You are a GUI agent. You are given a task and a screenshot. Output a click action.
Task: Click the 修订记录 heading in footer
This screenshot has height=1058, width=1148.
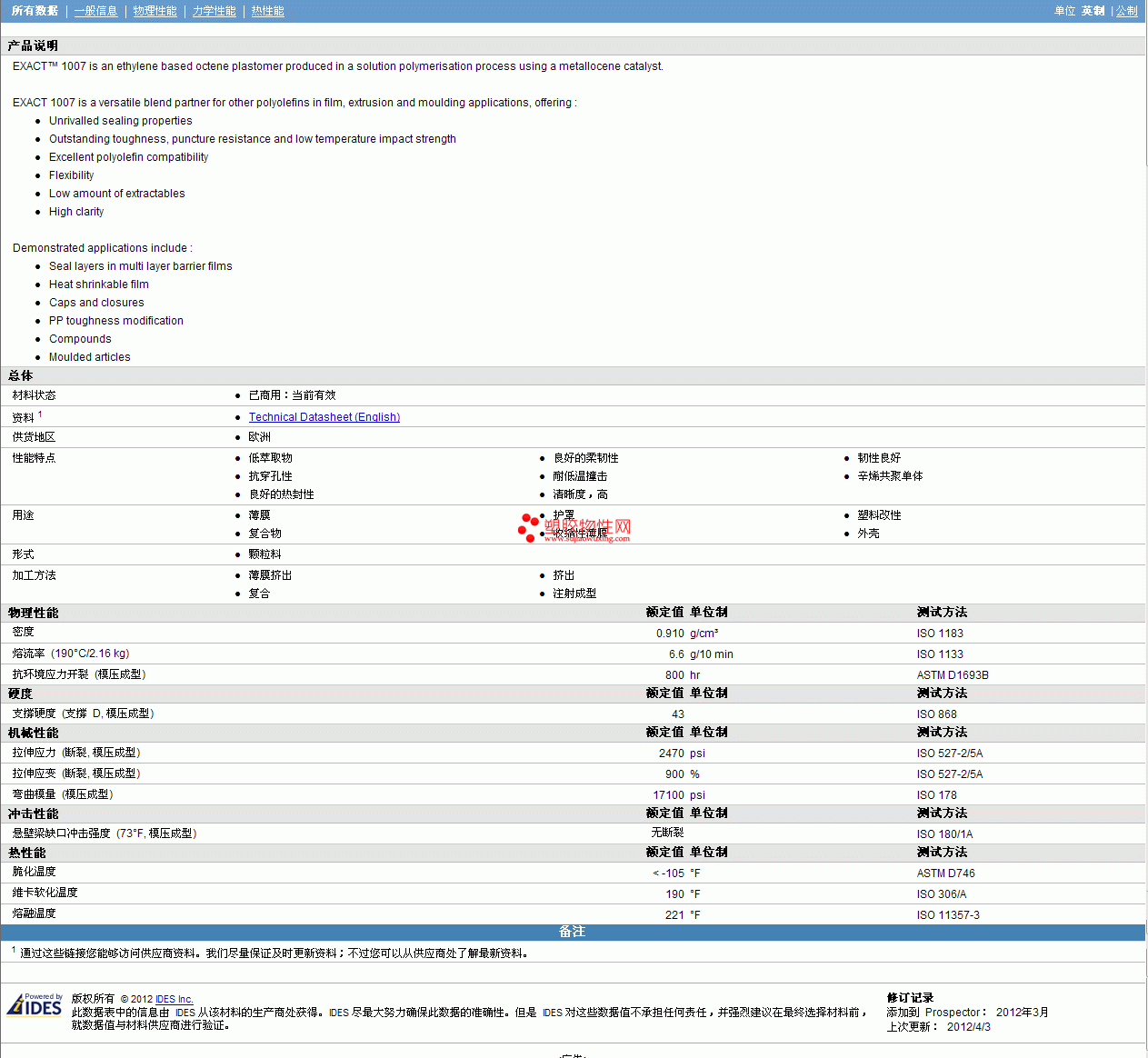(x=910, y=998)
